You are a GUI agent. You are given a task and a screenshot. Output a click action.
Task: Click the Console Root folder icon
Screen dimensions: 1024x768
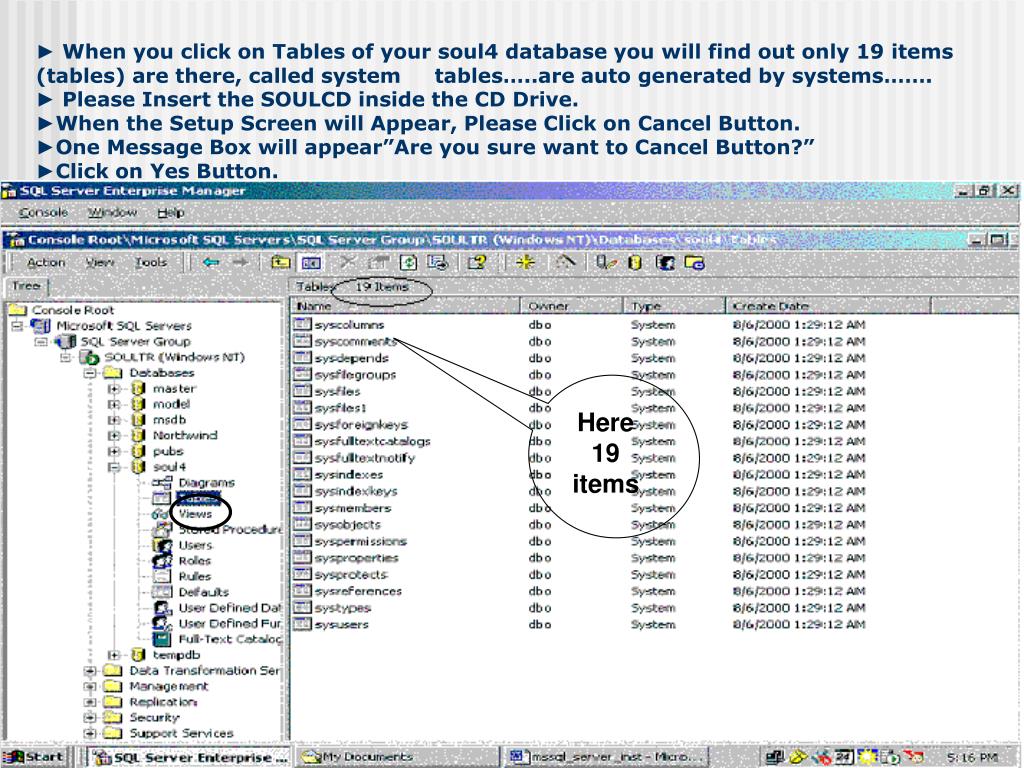[18, 310]
